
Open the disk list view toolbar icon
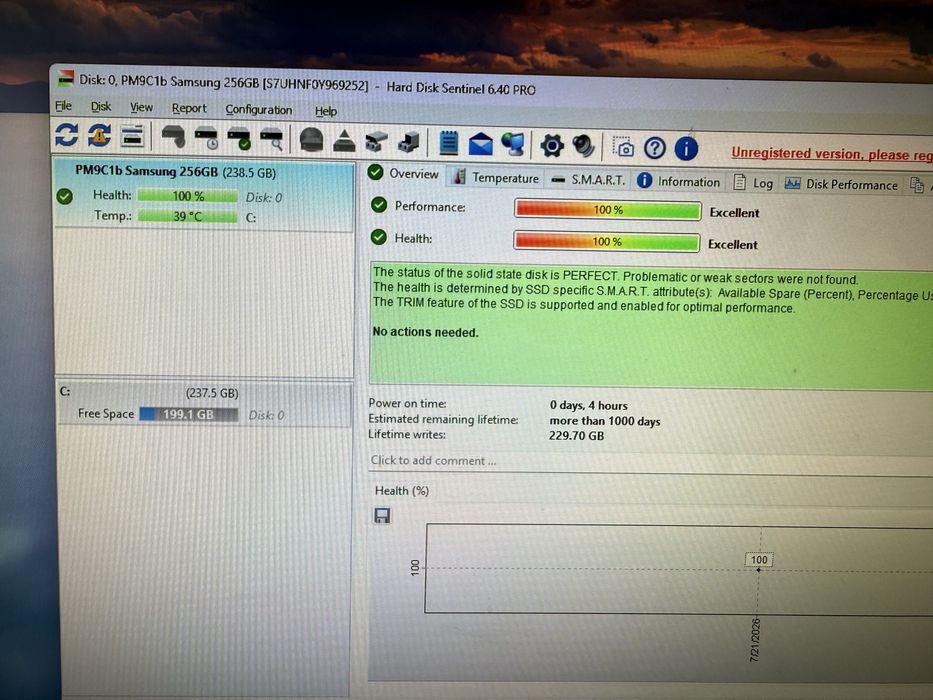133,136
